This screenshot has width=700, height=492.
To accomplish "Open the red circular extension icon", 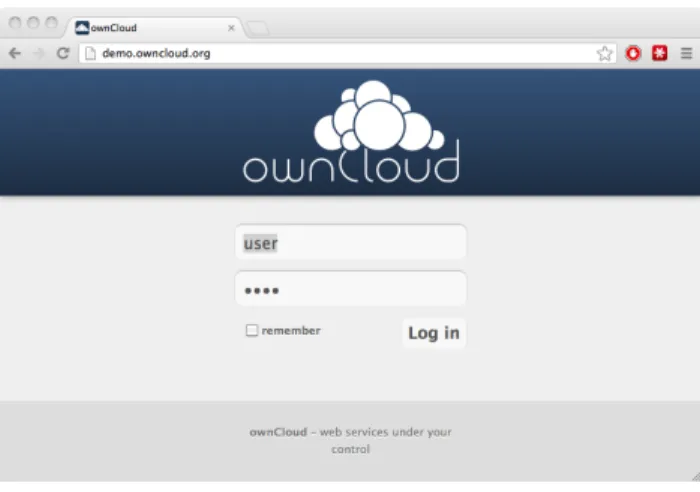I will 633,53.
